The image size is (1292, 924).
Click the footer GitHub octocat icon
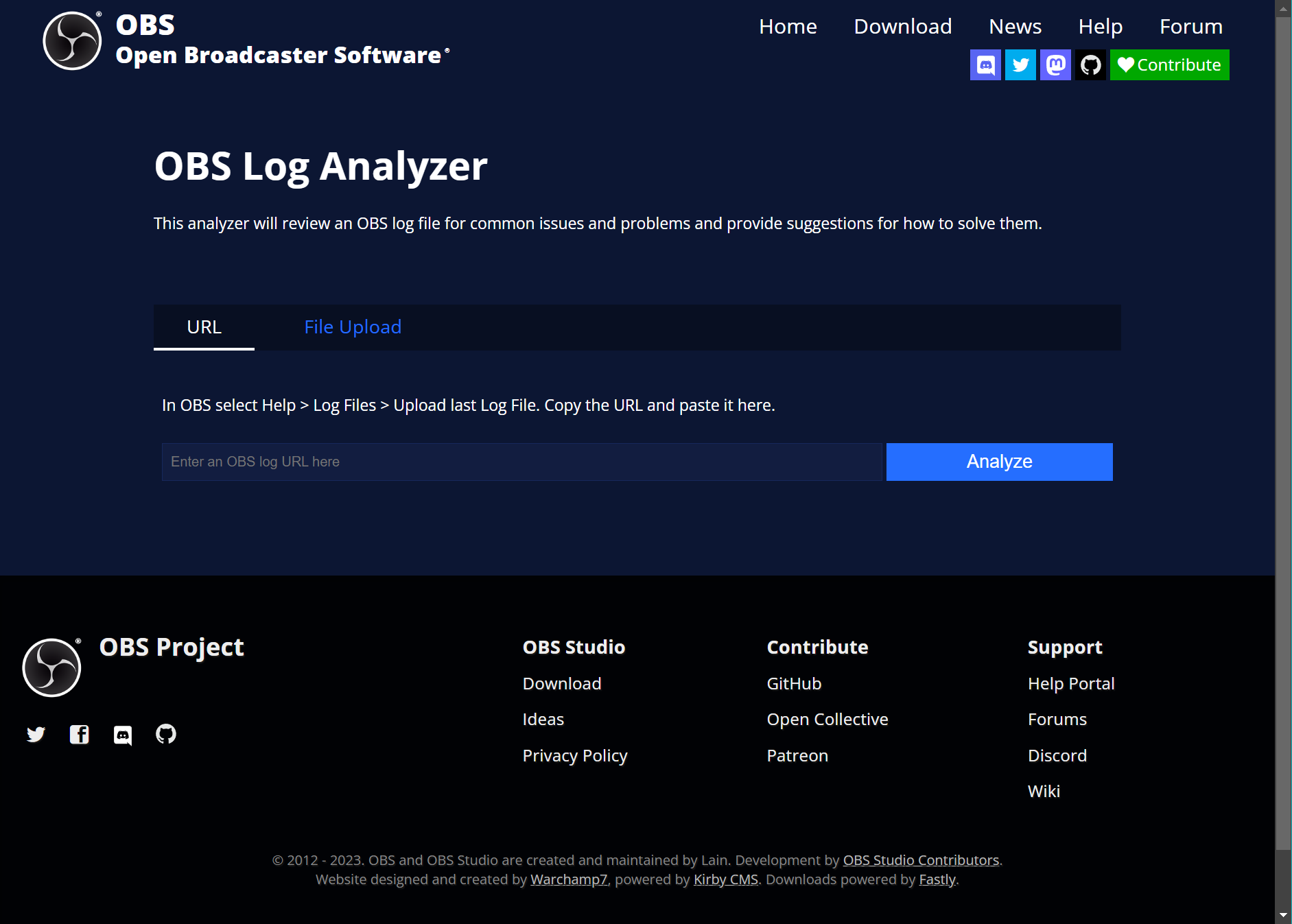tap(166, 735)
